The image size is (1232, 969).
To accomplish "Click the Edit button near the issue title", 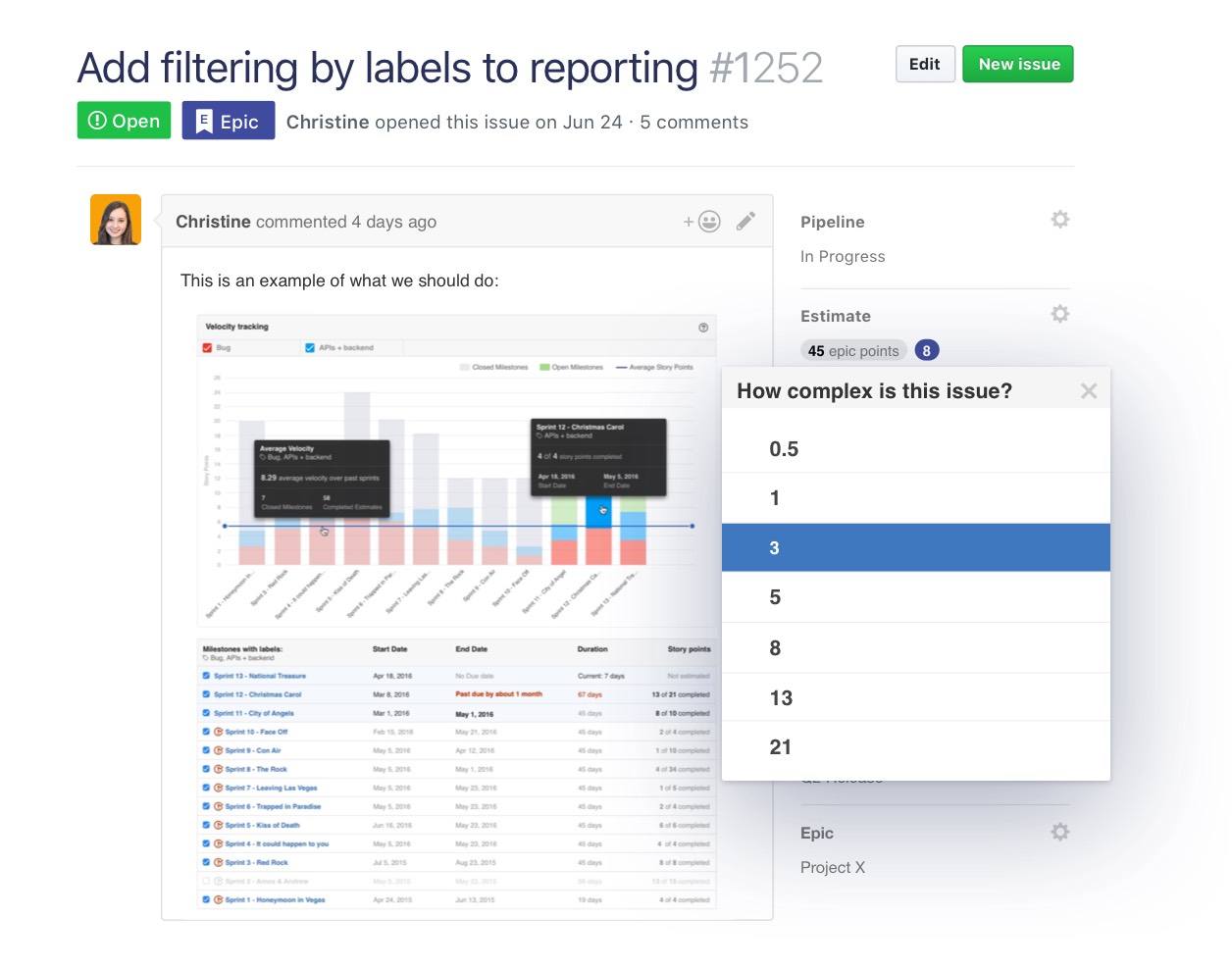I will pos(924,64).
